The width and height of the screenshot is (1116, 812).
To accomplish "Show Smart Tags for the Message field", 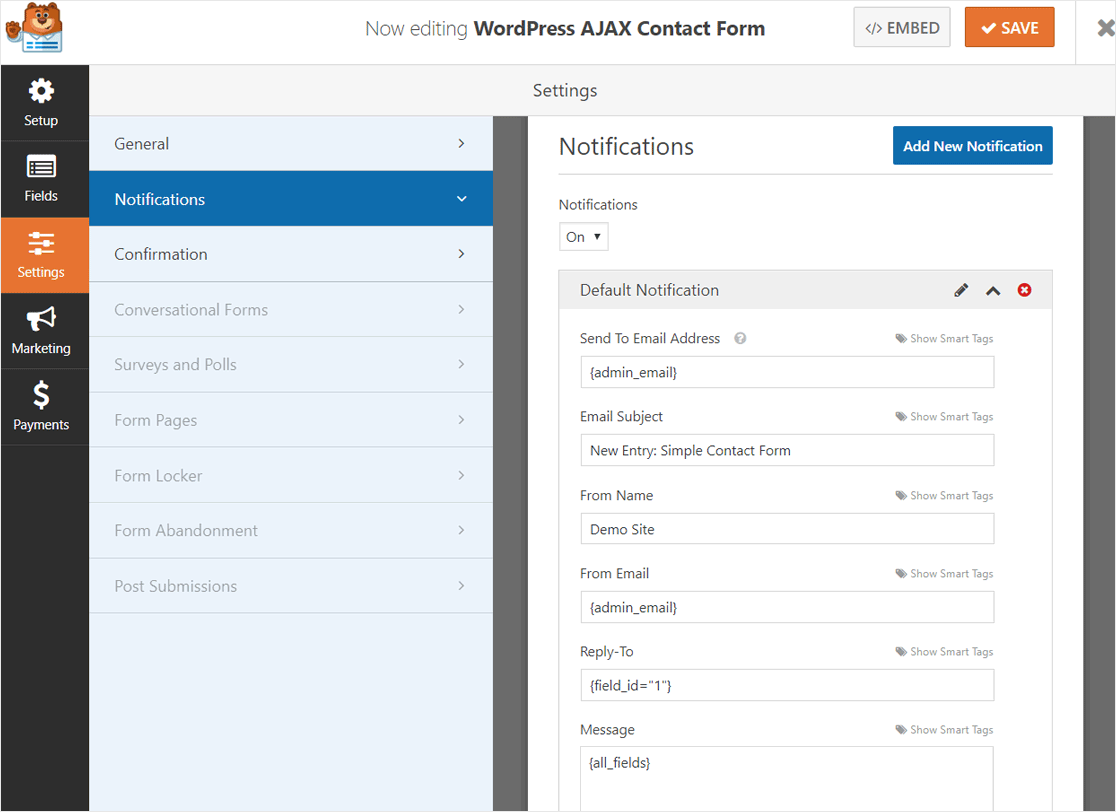I will pyautogui.click(x=944, y=729).
